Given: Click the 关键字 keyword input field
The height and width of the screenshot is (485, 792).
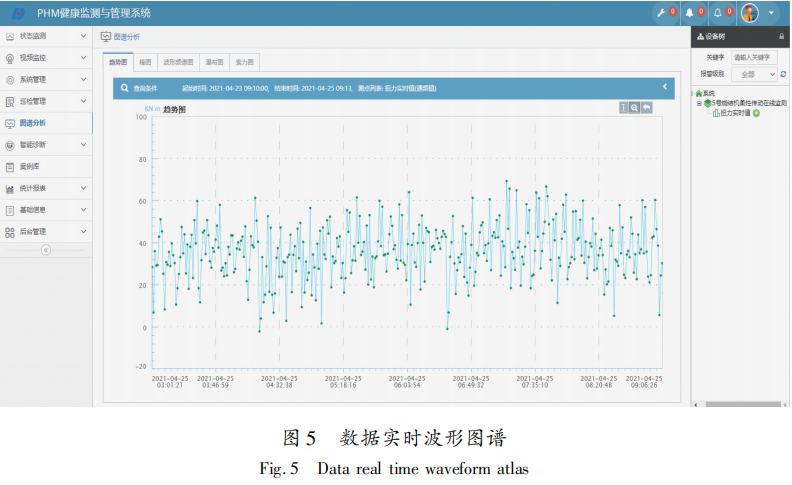Looking at the screenshot, I should [754, 58].
